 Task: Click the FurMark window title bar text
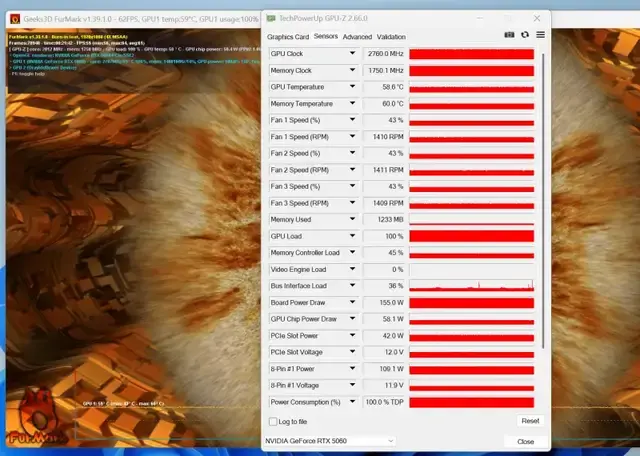(x=141, y=19)
